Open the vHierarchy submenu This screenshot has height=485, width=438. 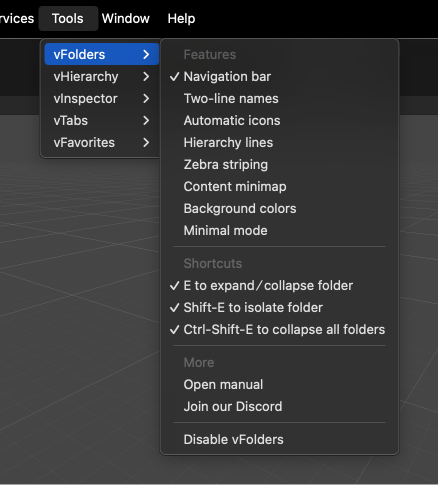pos(102,76)
